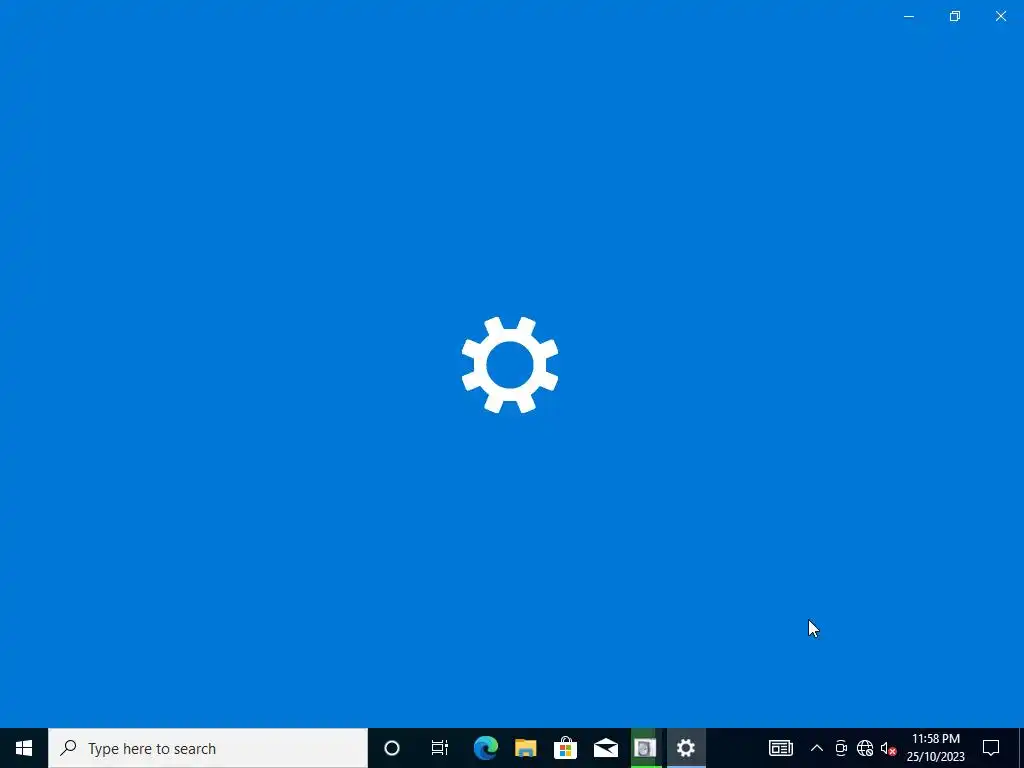This screenshot has width=1024, height=768.
Task: Open the Mail app from taskbar
Action: [605, 748]
